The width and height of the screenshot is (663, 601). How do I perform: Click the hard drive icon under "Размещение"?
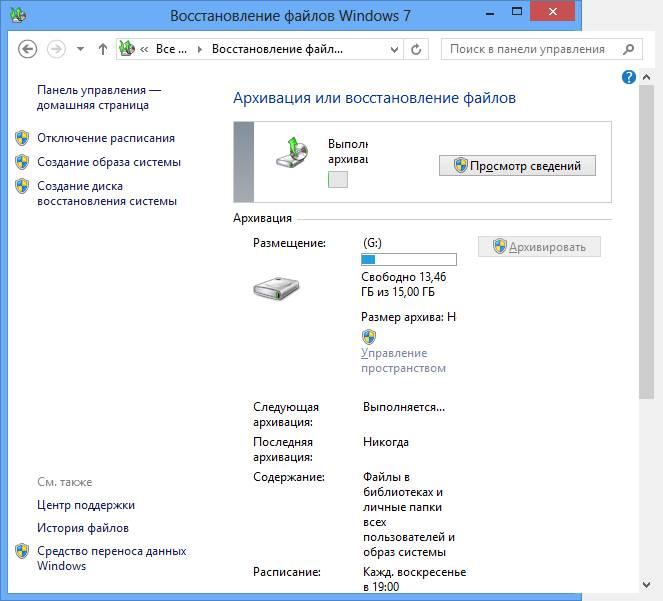coord(276,289)
